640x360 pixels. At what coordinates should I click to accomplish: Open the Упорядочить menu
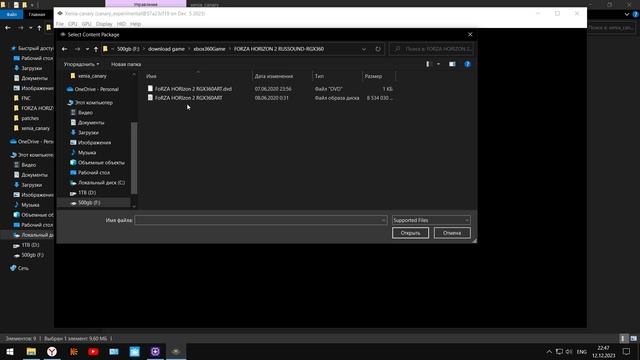[81, 64]
